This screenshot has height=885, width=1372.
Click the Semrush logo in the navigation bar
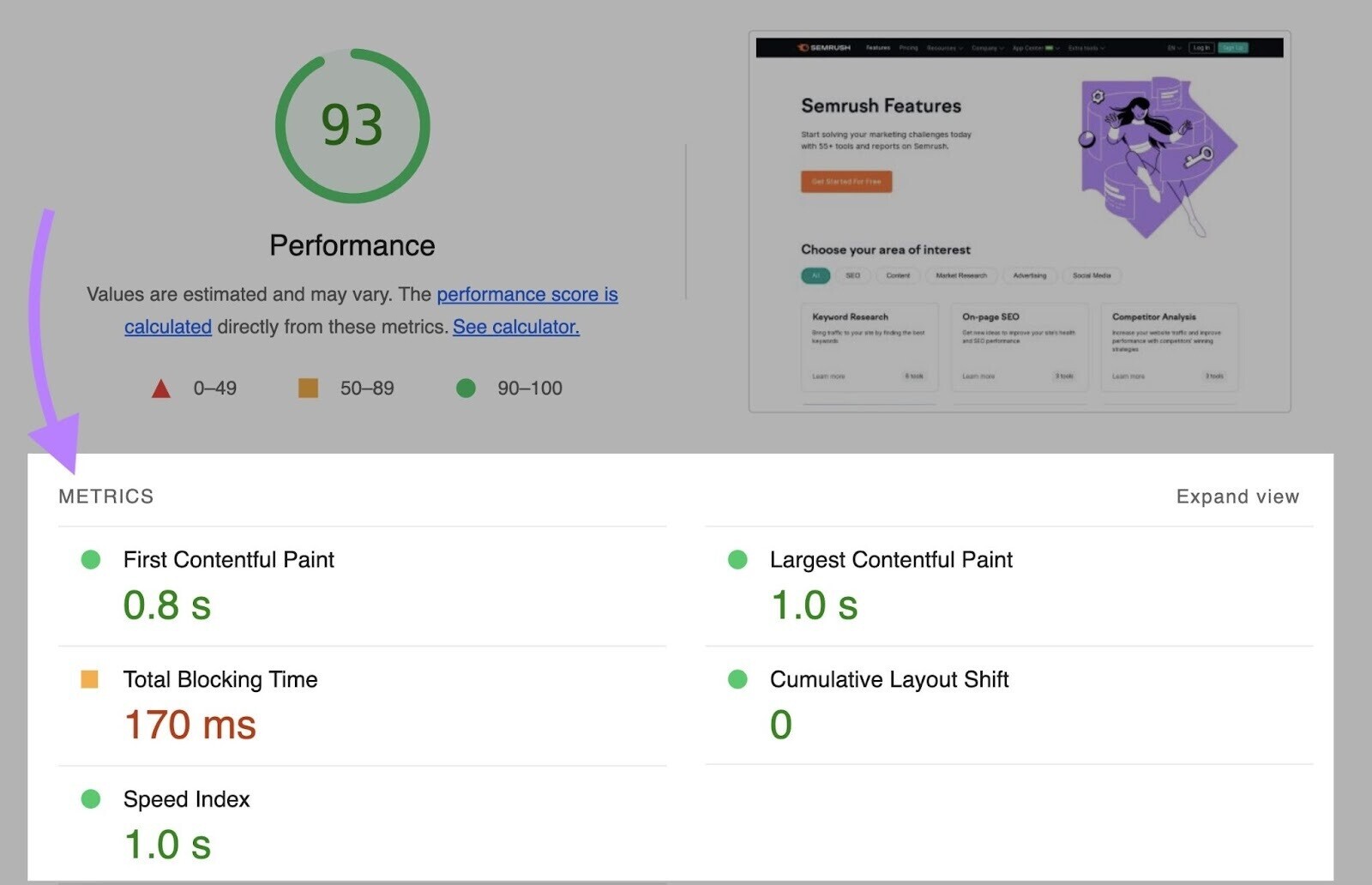tap(825, 48)
